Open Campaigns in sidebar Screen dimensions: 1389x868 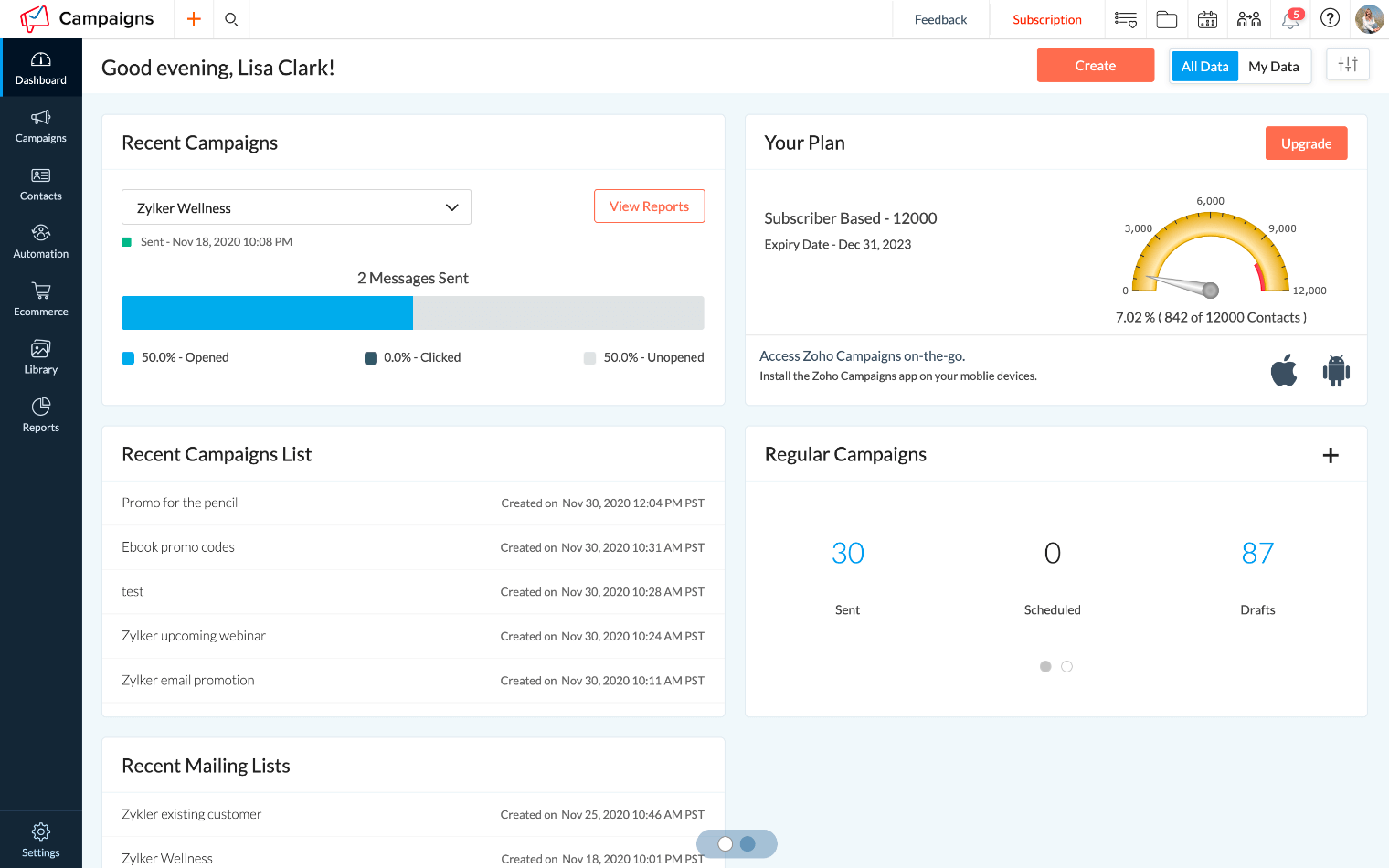point(41,126)
